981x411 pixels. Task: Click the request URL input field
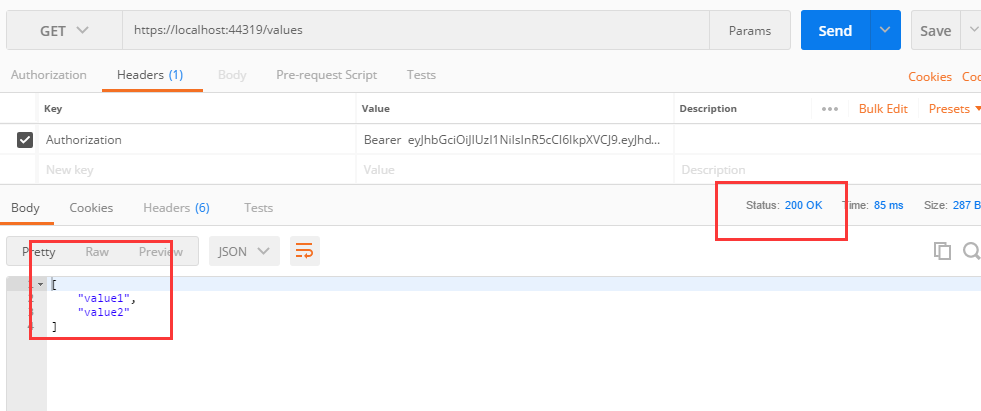[x=415, y=30]
